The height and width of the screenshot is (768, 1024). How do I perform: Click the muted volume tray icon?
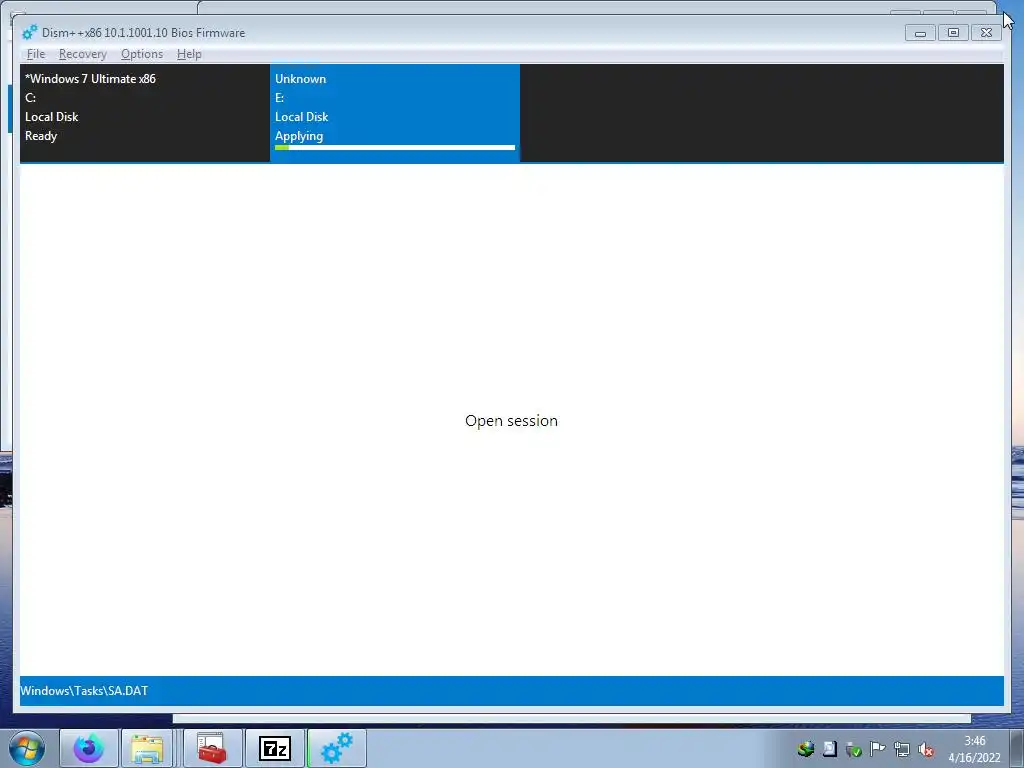tap(926, 749)
